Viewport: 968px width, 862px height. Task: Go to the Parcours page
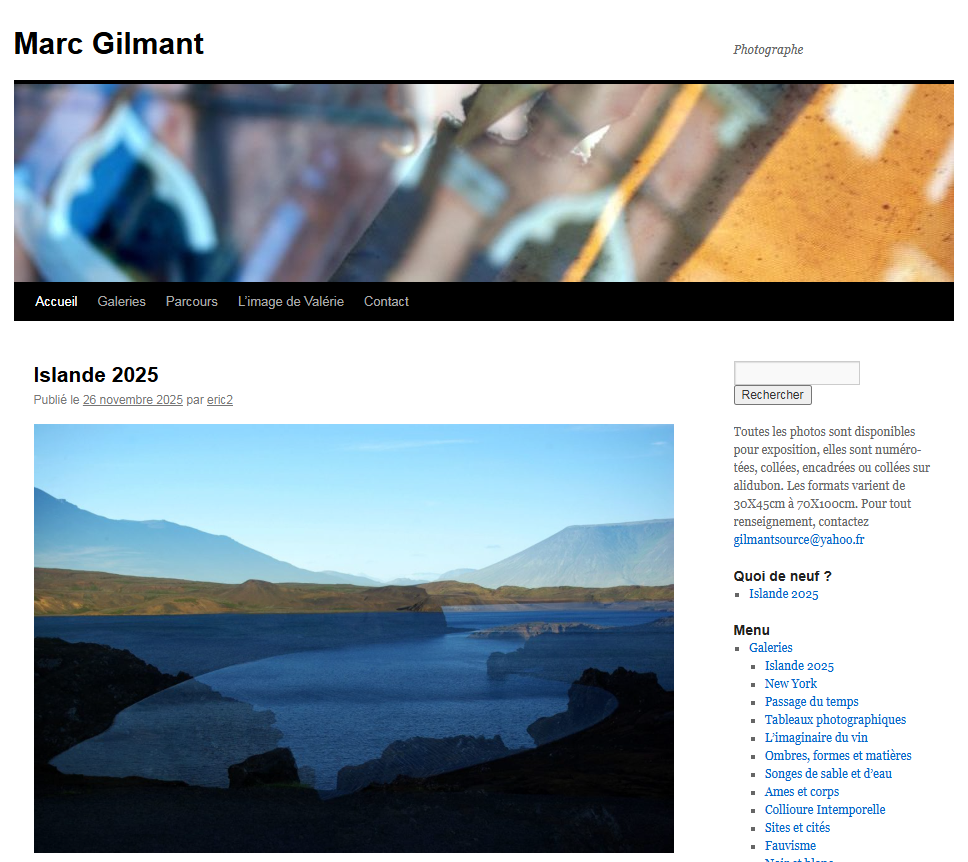[191, 301]
